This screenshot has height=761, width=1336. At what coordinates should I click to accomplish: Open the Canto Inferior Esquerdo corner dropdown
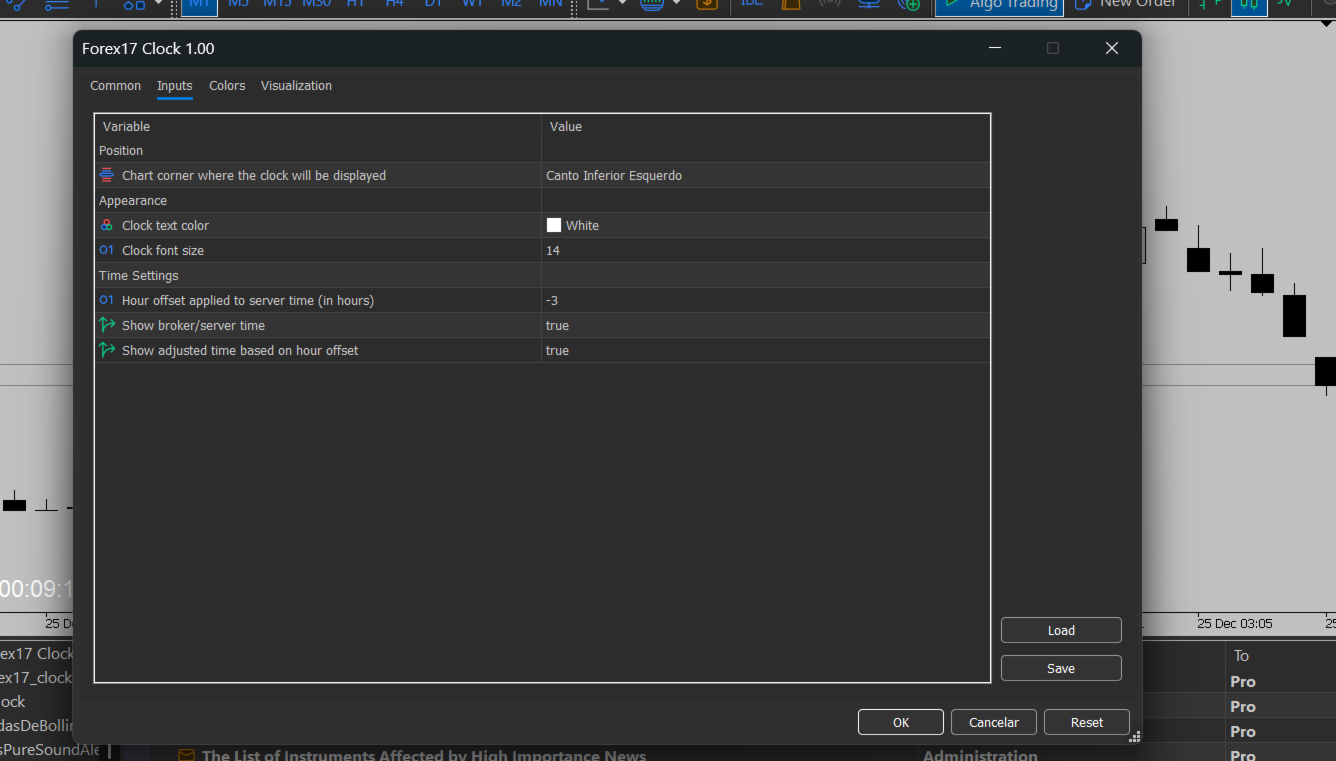point(765,175)
